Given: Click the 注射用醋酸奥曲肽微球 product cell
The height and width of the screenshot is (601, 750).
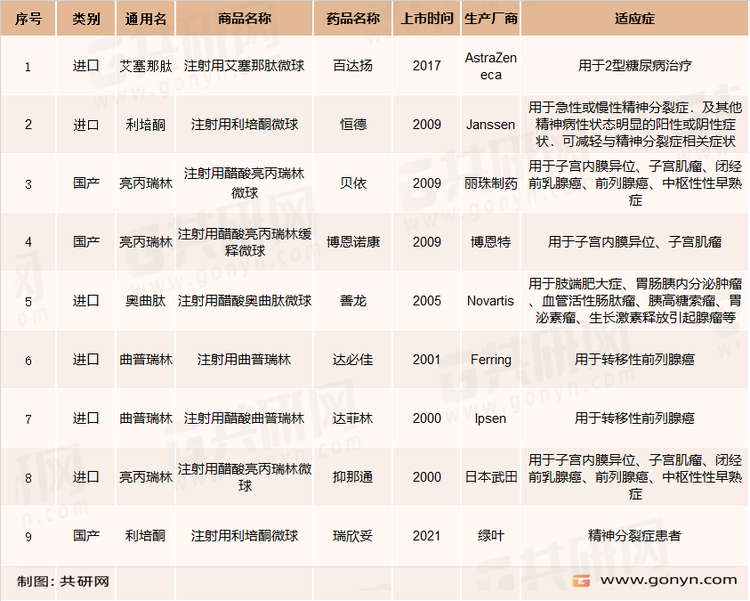Looking at the screenshot, I should (244, 301).
